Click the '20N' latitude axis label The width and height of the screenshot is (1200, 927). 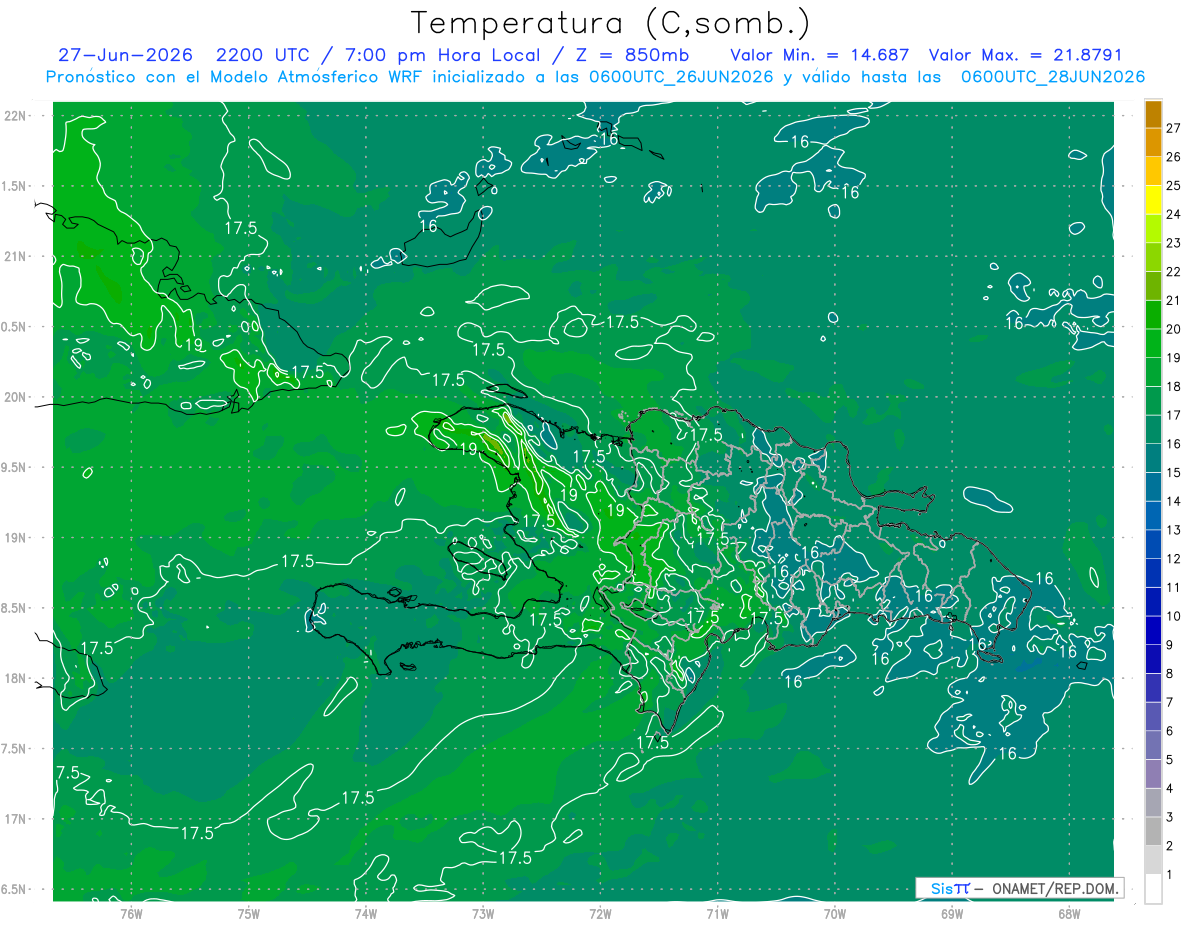[16, 397]
